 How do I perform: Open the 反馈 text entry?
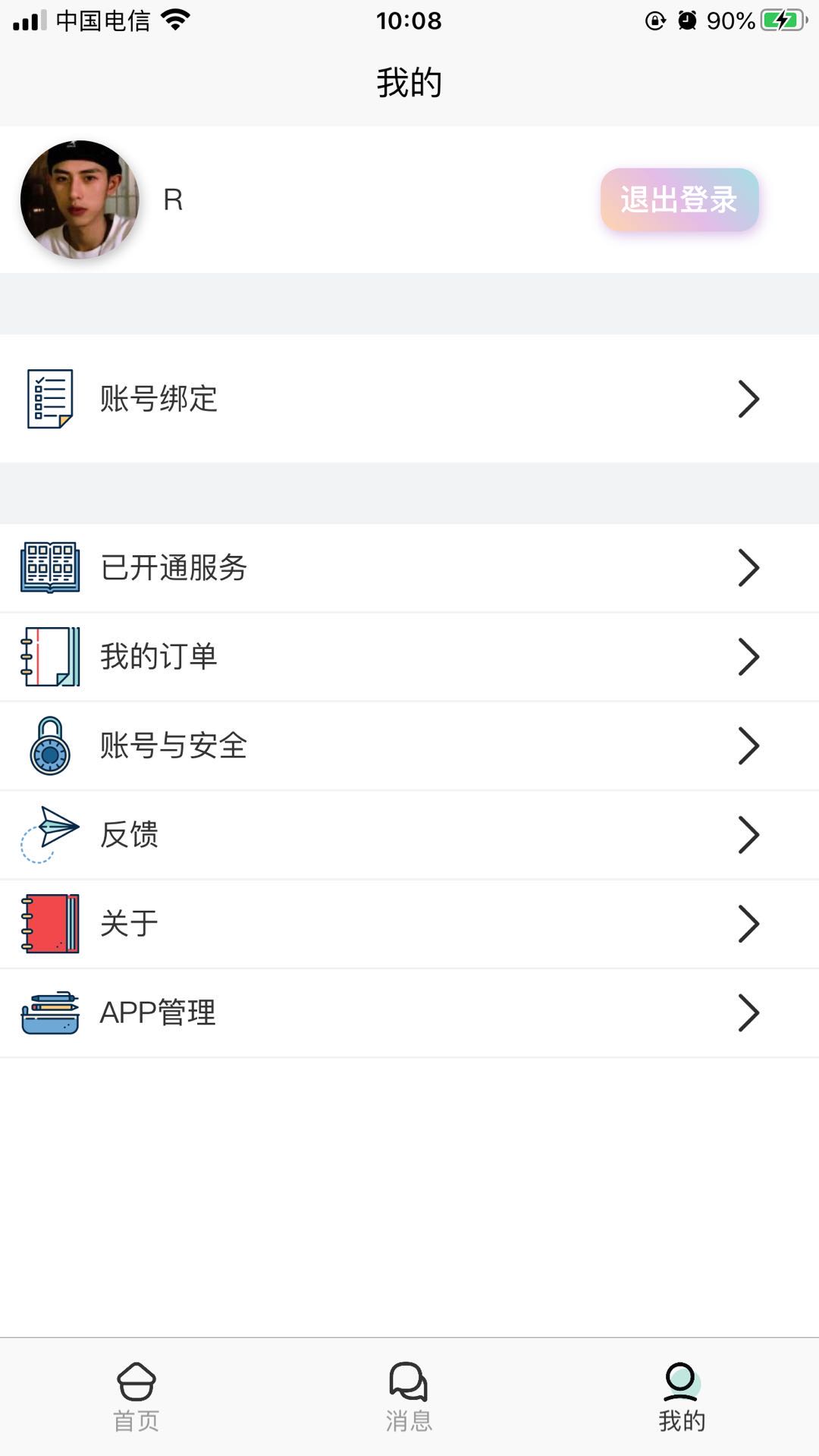tap(130, 835)
